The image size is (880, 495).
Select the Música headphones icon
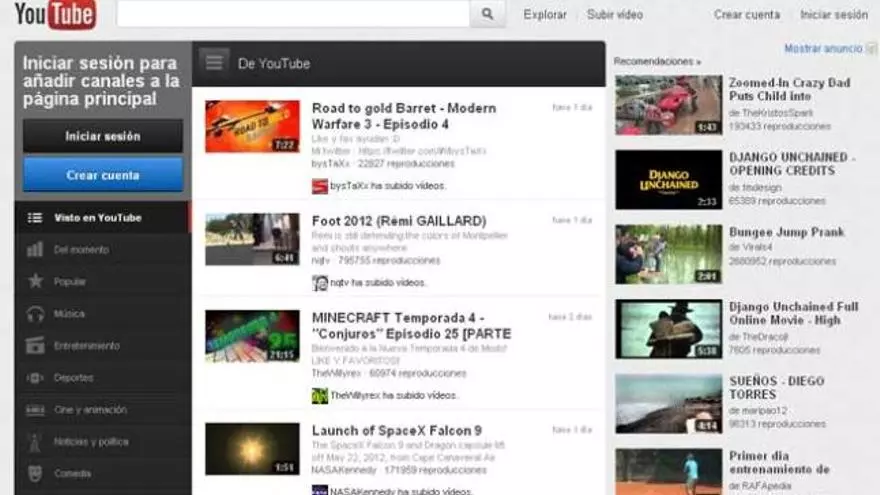coord(35,314)
